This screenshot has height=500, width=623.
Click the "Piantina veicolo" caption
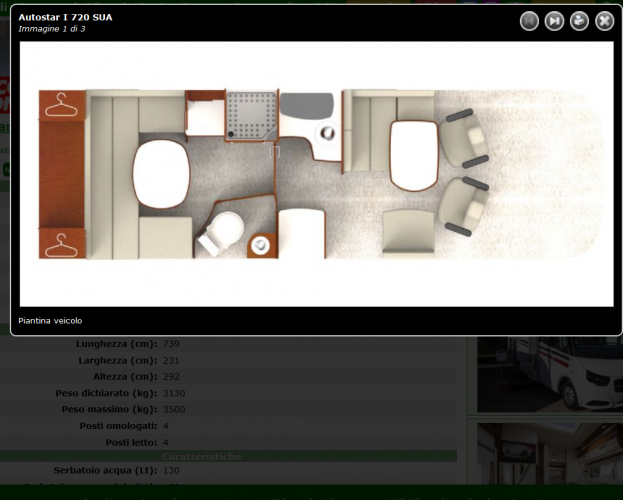click(50, 321)
